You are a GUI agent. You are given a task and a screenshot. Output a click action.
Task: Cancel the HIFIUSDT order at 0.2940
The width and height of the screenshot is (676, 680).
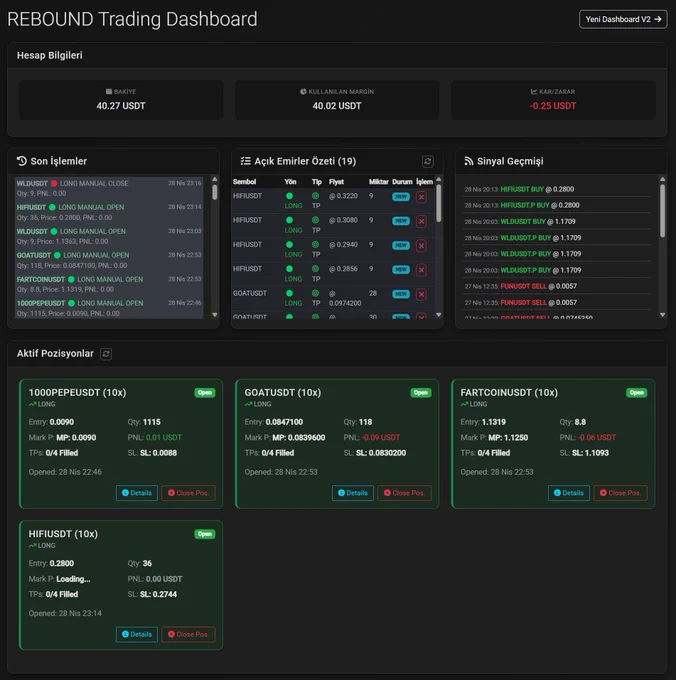click(x=421, y=246)
